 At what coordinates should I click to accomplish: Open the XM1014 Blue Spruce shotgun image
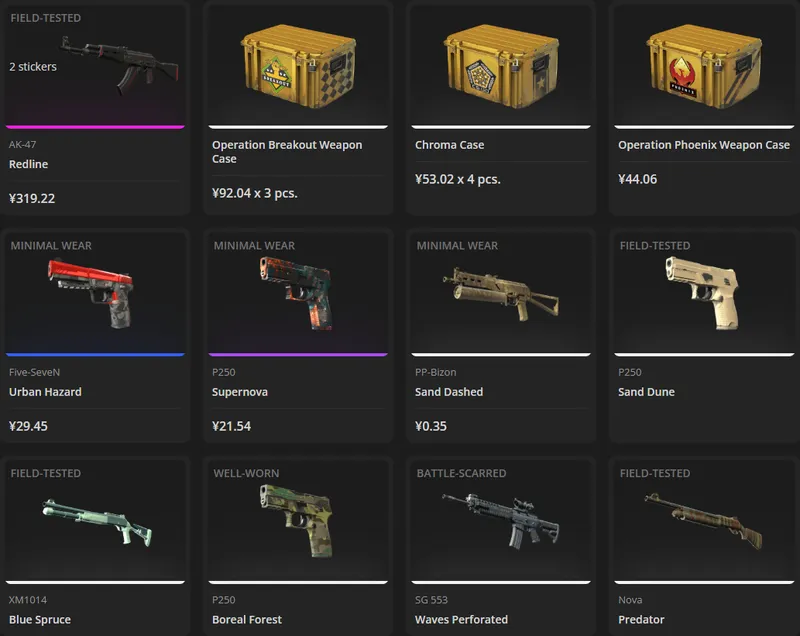pyautogui.click(x=97, y=522)
